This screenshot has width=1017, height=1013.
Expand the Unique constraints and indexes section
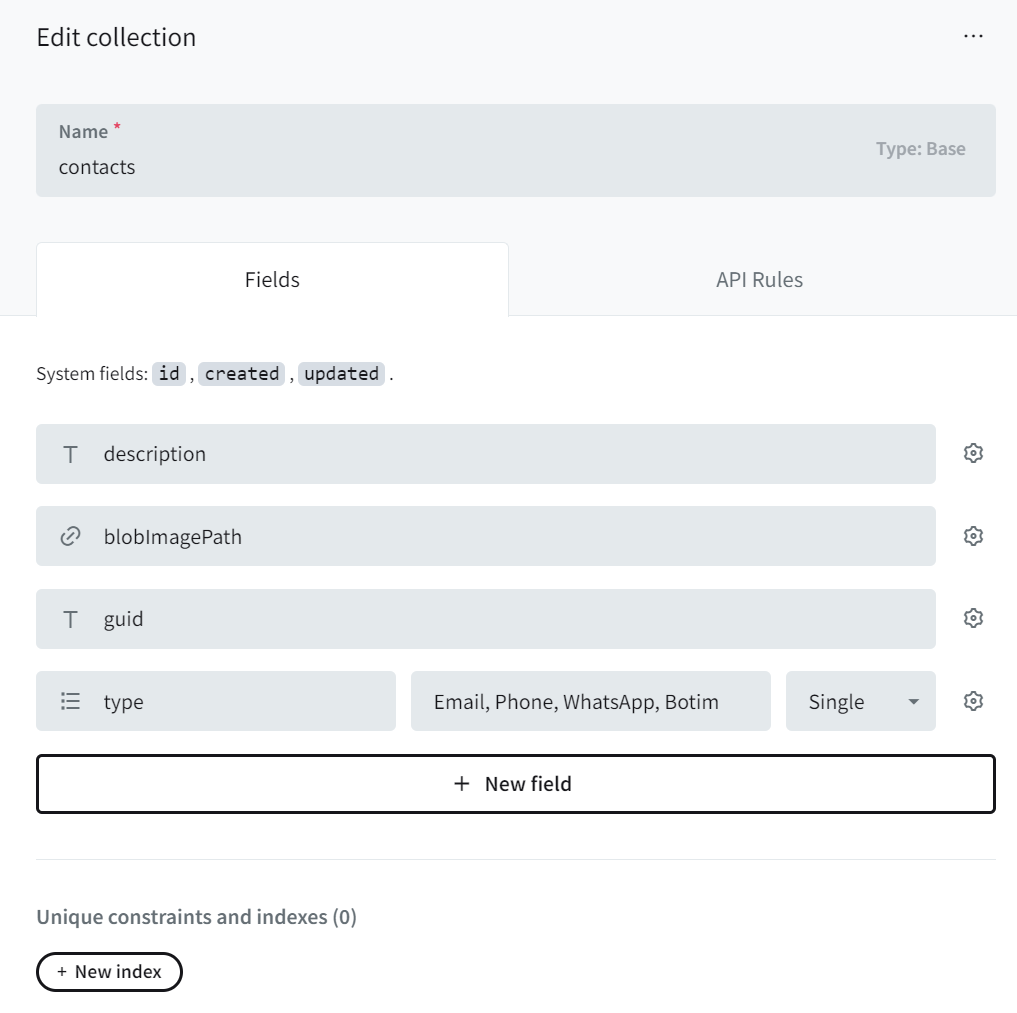[196, 916]
